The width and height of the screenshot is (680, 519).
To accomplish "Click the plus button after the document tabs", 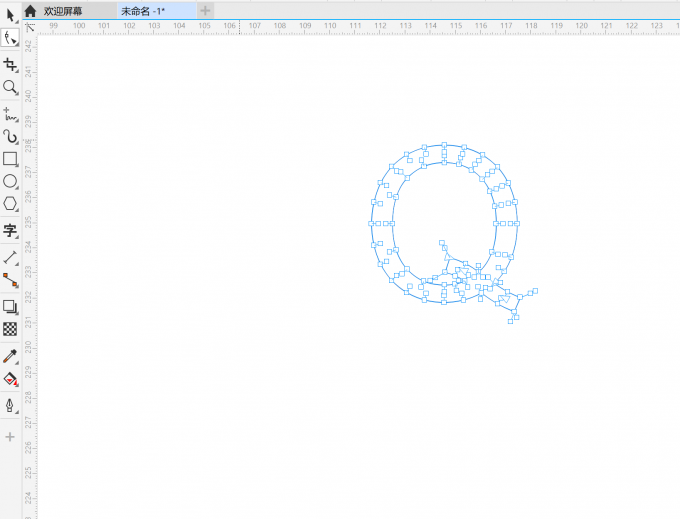I will pos(205,10).
